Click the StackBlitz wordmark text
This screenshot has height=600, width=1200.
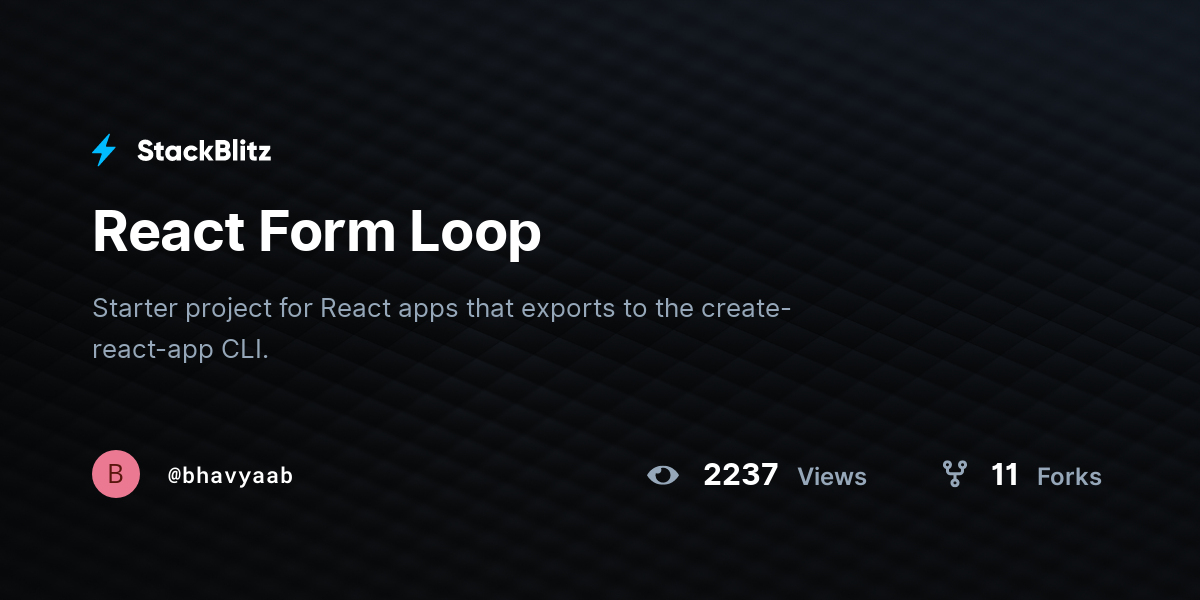[204, 151]
